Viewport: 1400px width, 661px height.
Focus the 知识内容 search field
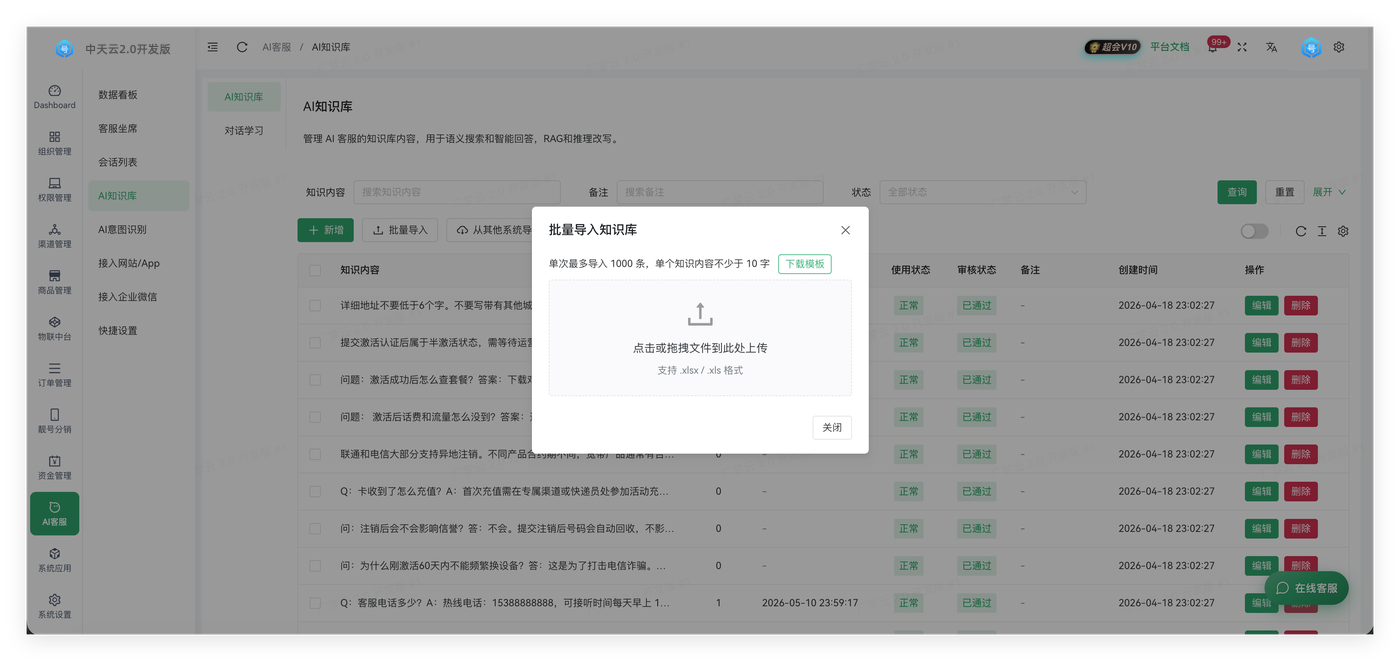pyautogui.click(x=456, y=192)
